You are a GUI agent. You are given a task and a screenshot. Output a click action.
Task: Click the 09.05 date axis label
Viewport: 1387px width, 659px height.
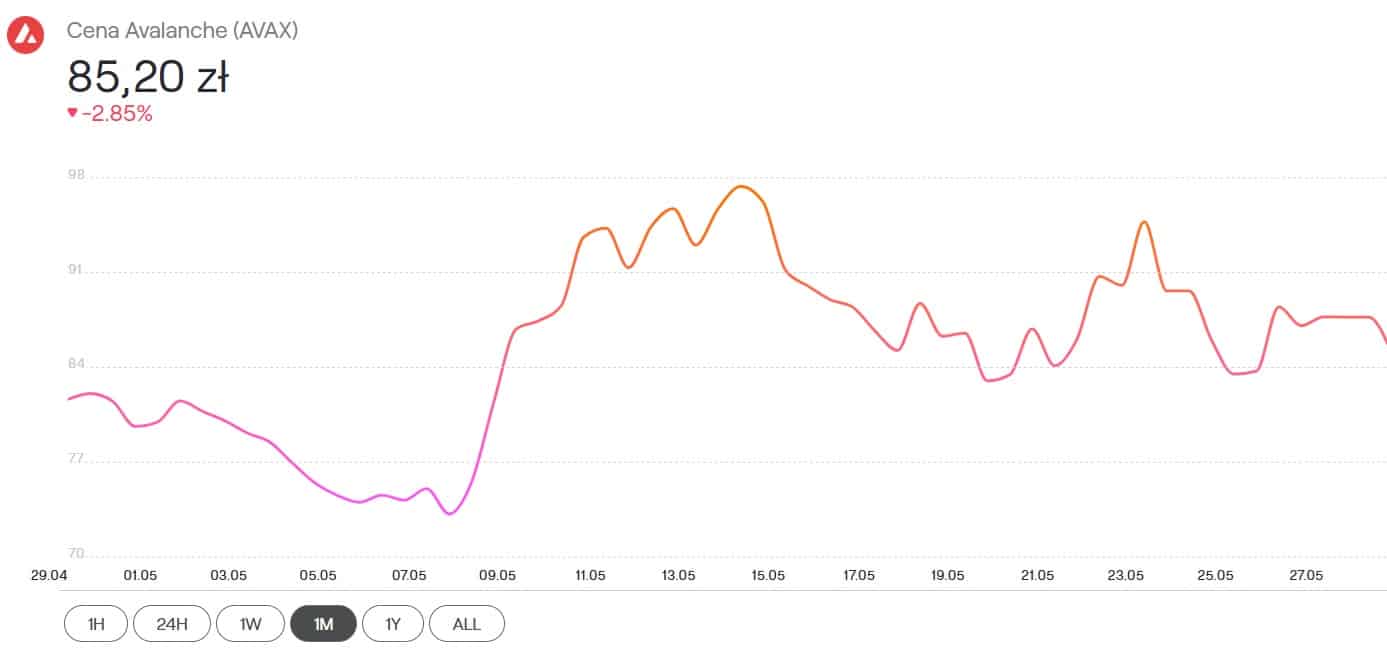click(497, 576)
